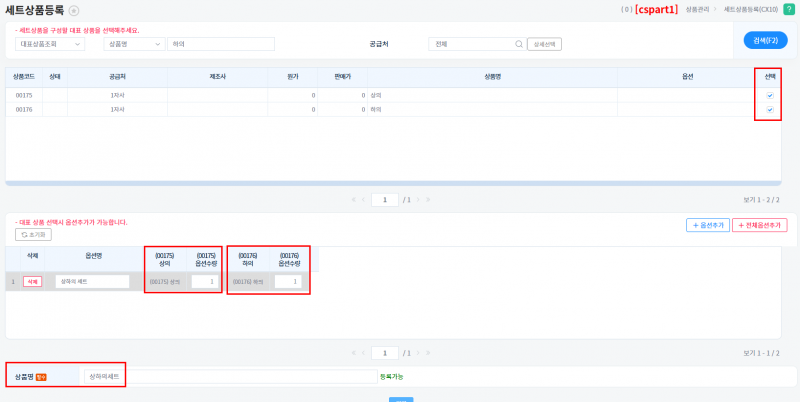Click the 상세선택 button
The width and height of the screenshot is (800, 402).
click(x=544, y=44)
